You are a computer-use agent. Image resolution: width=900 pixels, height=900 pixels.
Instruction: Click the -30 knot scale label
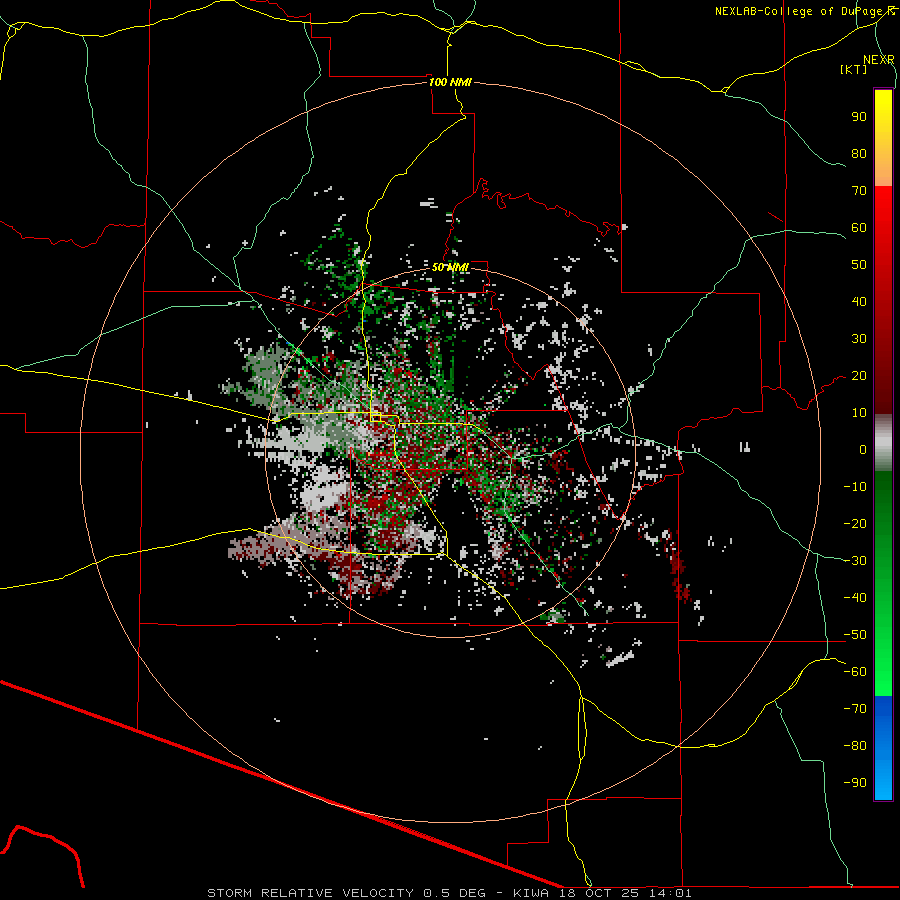tap(855, 561)
